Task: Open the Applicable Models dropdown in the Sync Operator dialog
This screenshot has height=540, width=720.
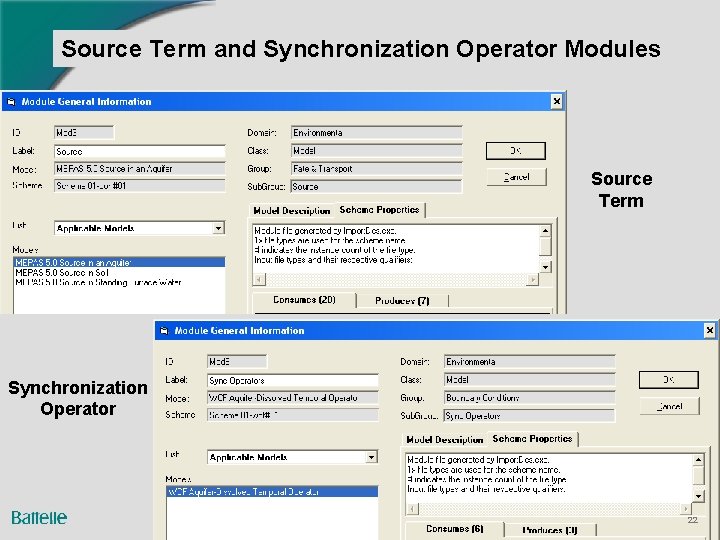Action: (x=371, y=457)
